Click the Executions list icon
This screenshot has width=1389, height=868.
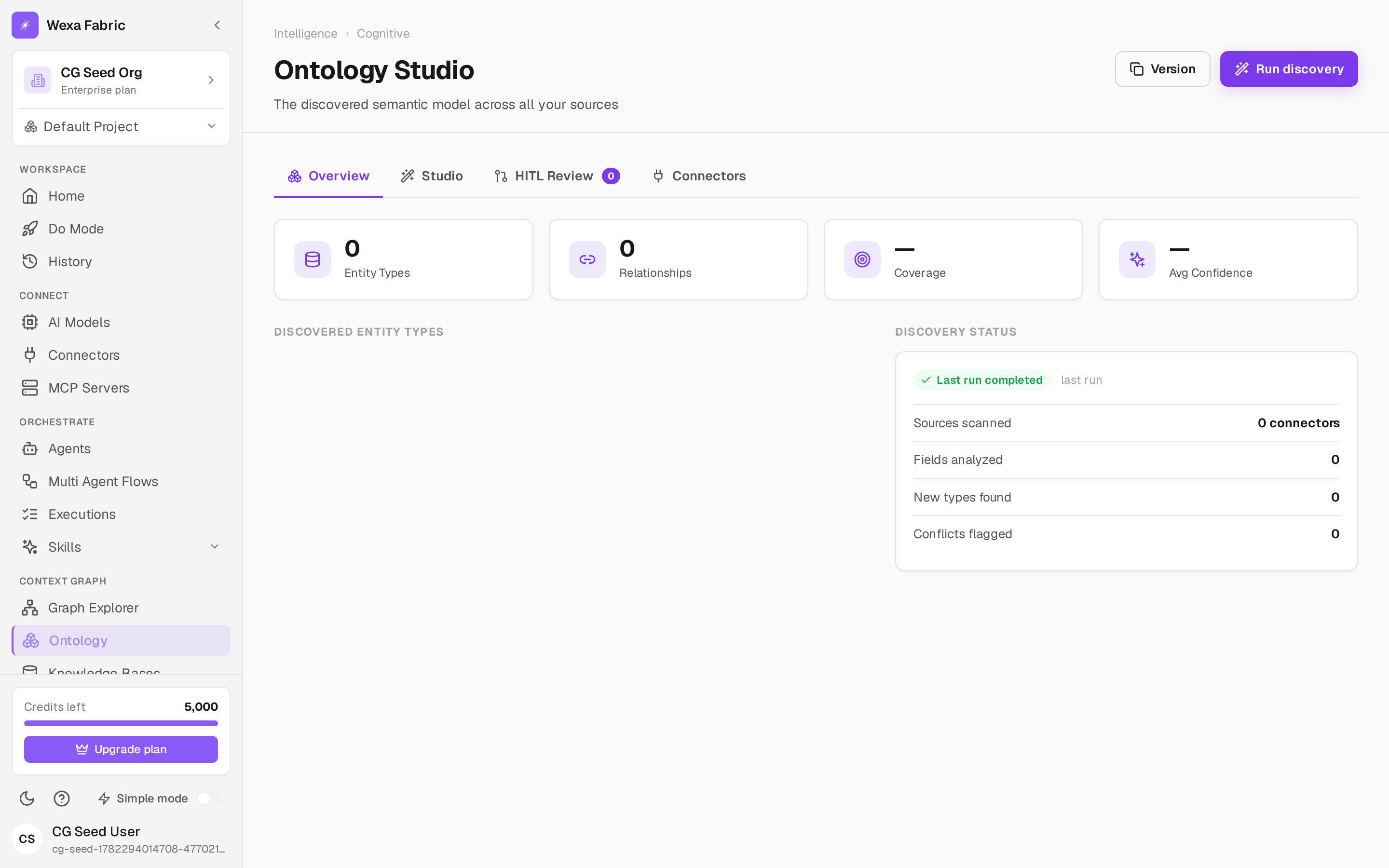pyautogui.click(x=30, y=515)
